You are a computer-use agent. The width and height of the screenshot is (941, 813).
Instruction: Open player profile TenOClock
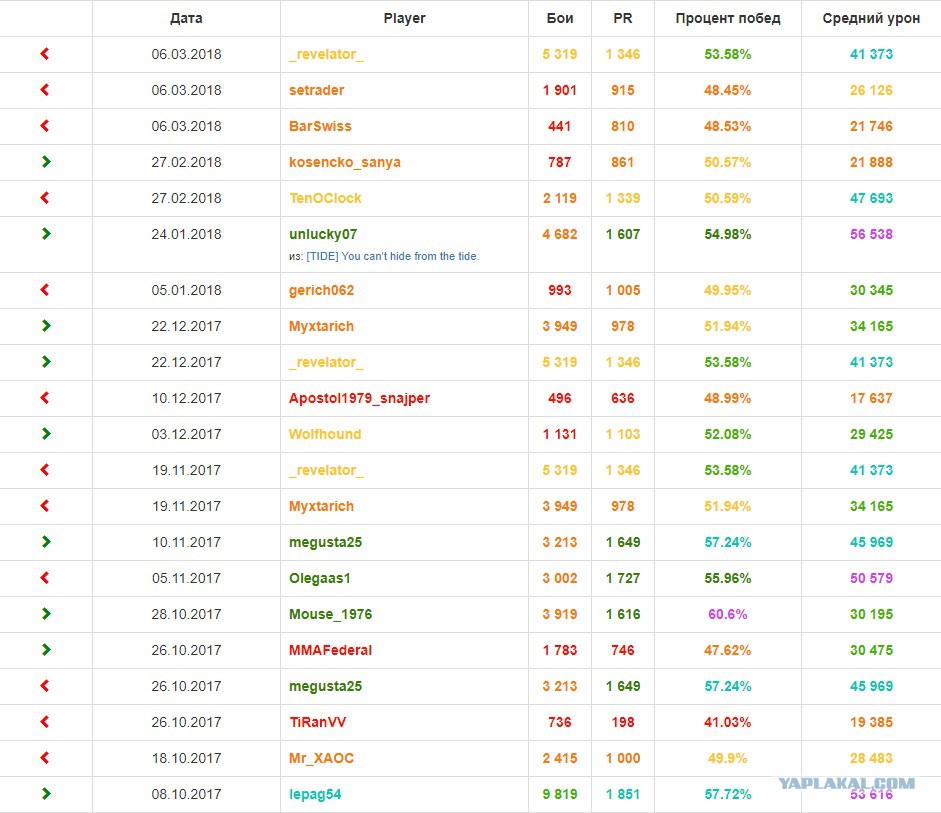point(325,198)
